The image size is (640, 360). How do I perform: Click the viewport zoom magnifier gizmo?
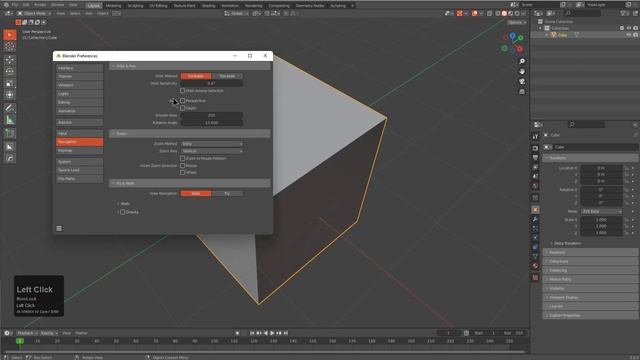[x=522, y=61]
